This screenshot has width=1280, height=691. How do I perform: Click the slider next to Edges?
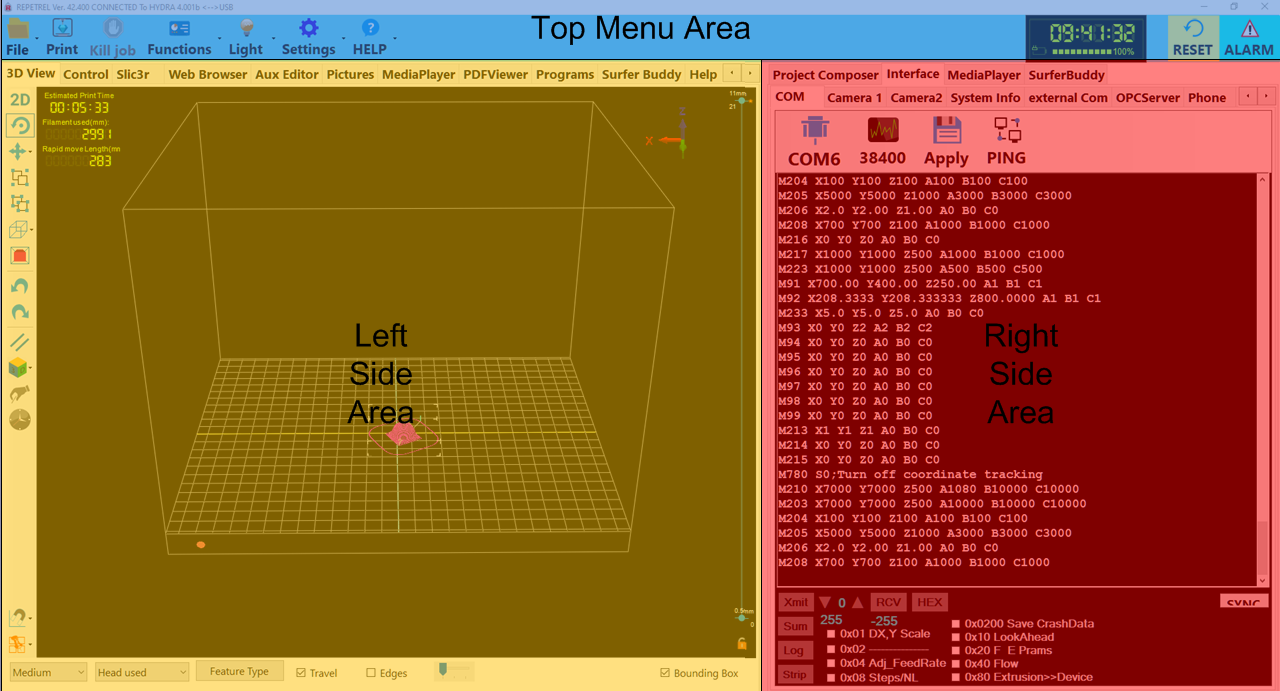click(x=443, y=670)
